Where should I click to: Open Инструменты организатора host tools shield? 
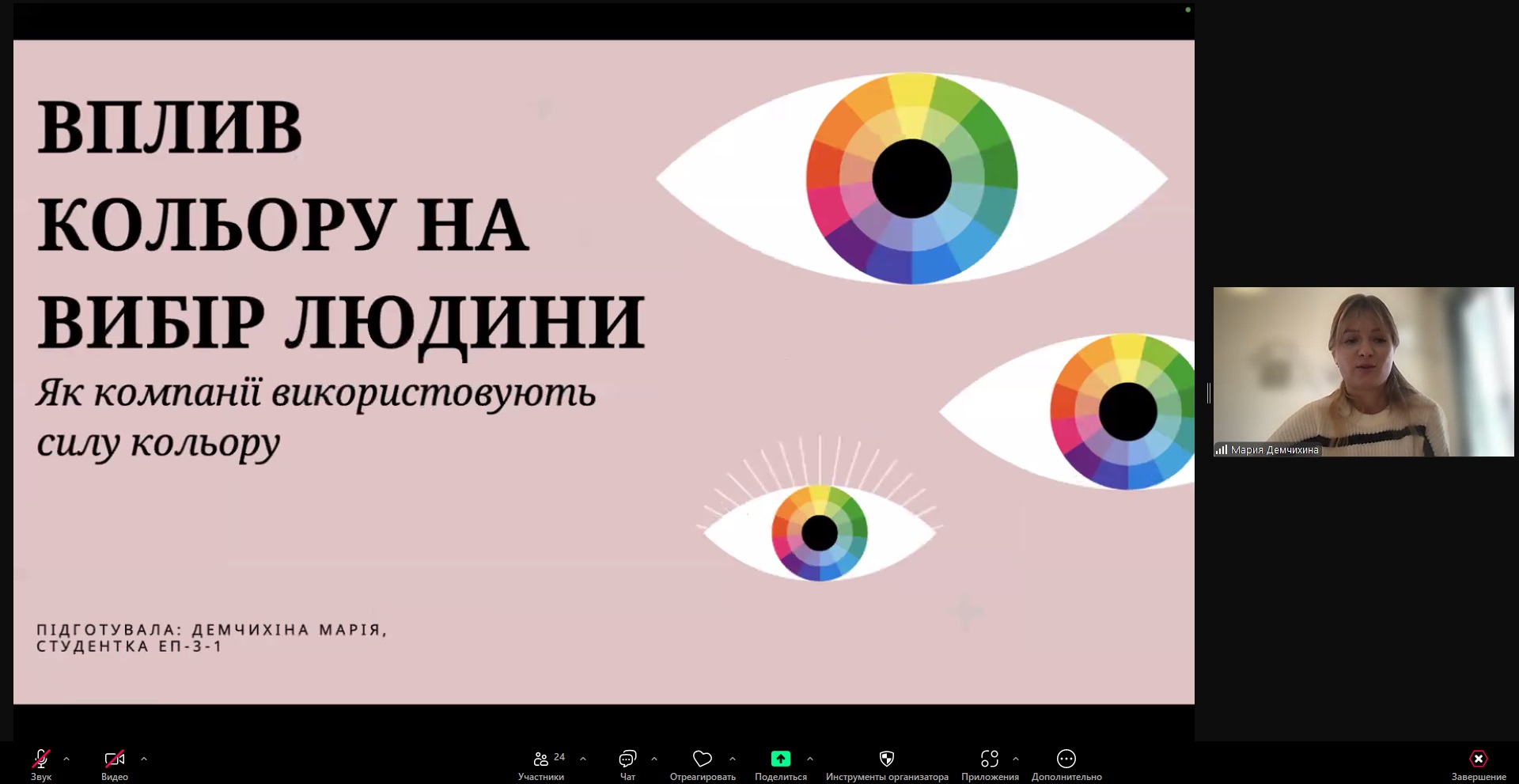coord(887,759)
